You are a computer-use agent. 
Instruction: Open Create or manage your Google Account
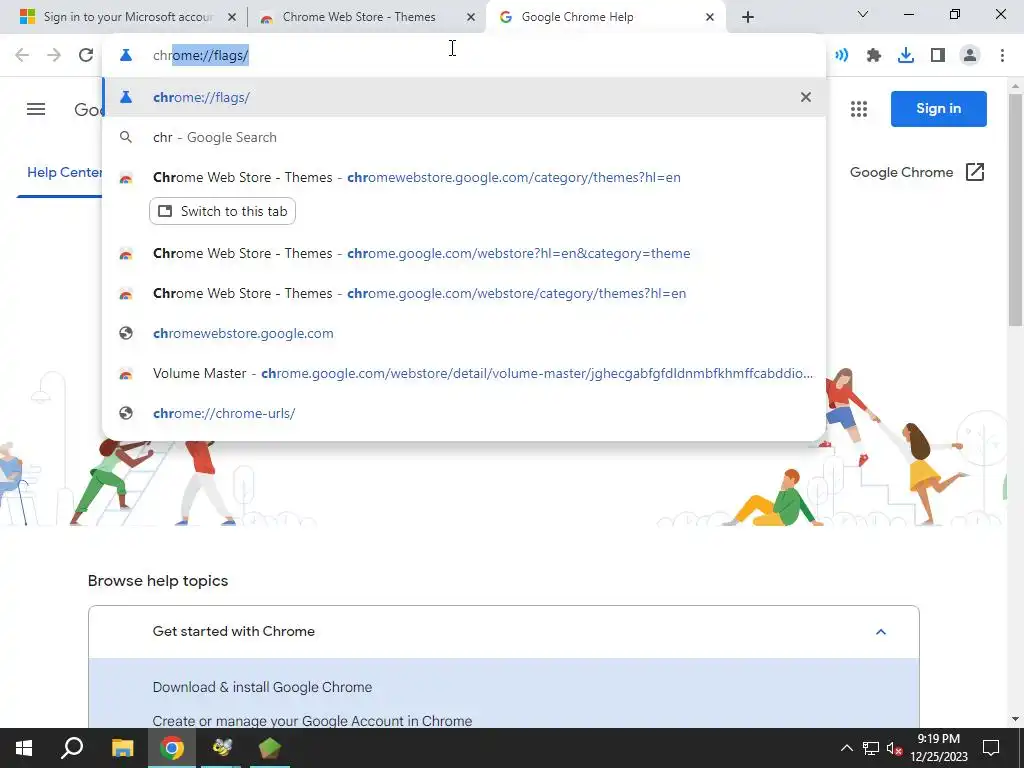pyautogui.click(x=312, y=721)
